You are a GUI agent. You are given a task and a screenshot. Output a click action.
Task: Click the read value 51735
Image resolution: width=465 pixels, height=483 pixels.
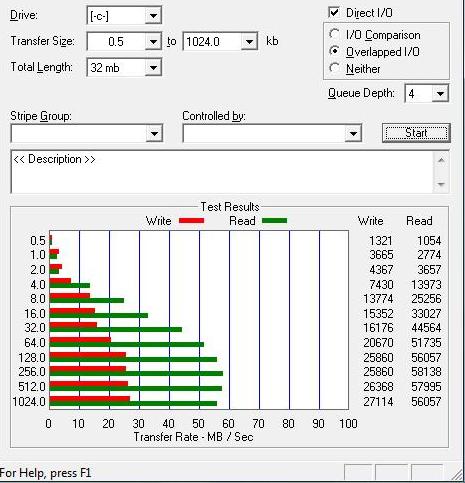click(x=426, y=343)
